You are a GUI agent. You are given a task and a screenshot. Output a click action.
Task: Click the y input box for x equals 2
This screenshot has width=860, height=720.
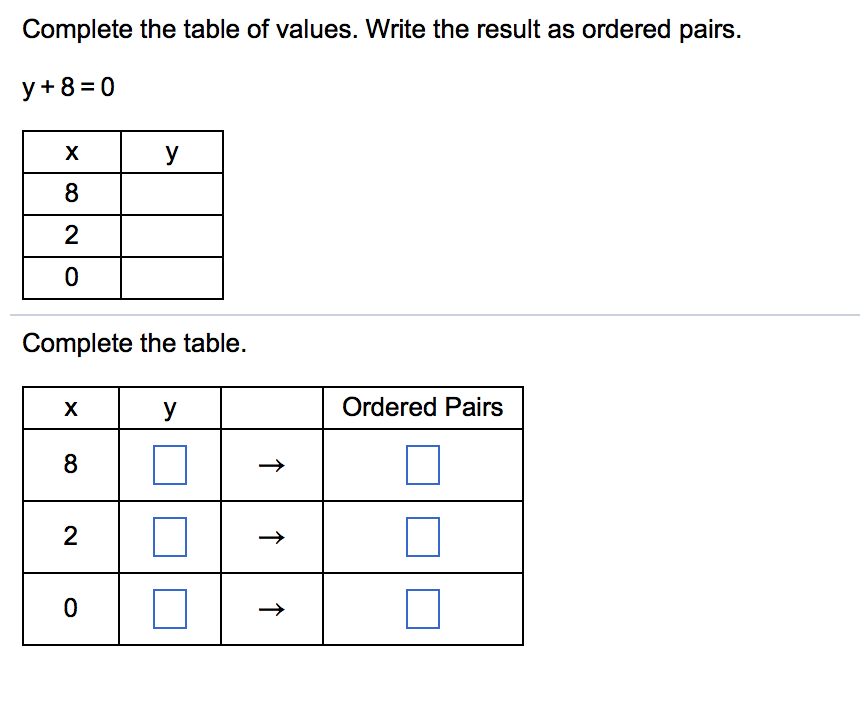170,536
